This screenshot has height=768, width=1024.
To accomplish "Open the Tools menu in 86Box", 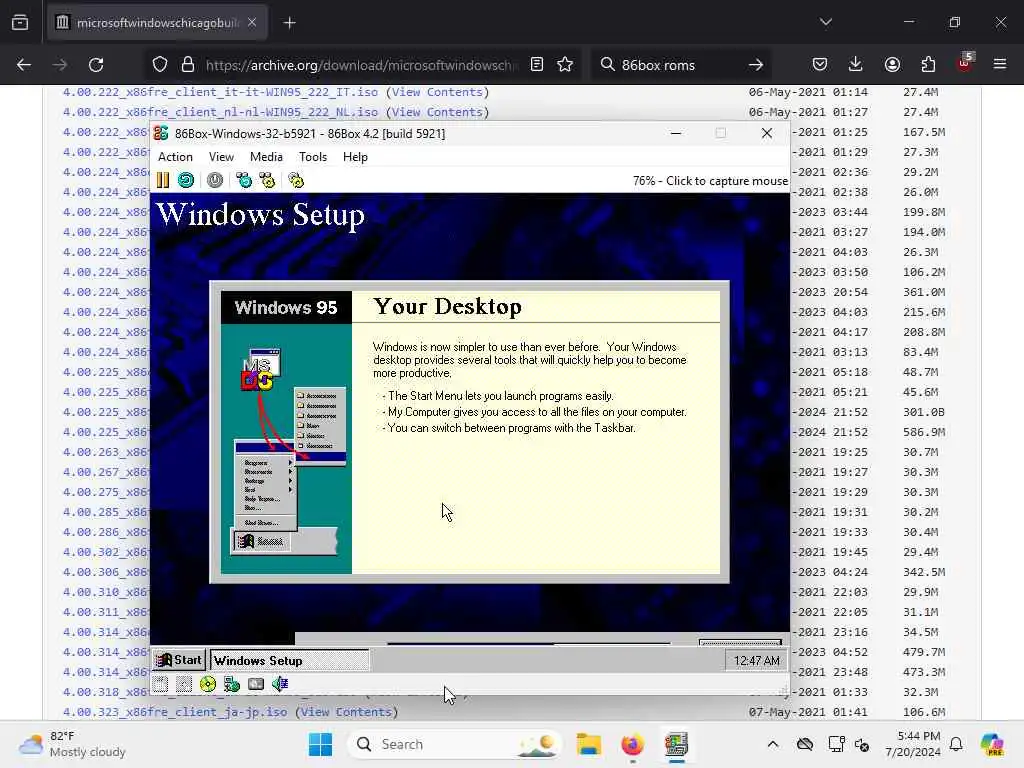I will [313, 157].
